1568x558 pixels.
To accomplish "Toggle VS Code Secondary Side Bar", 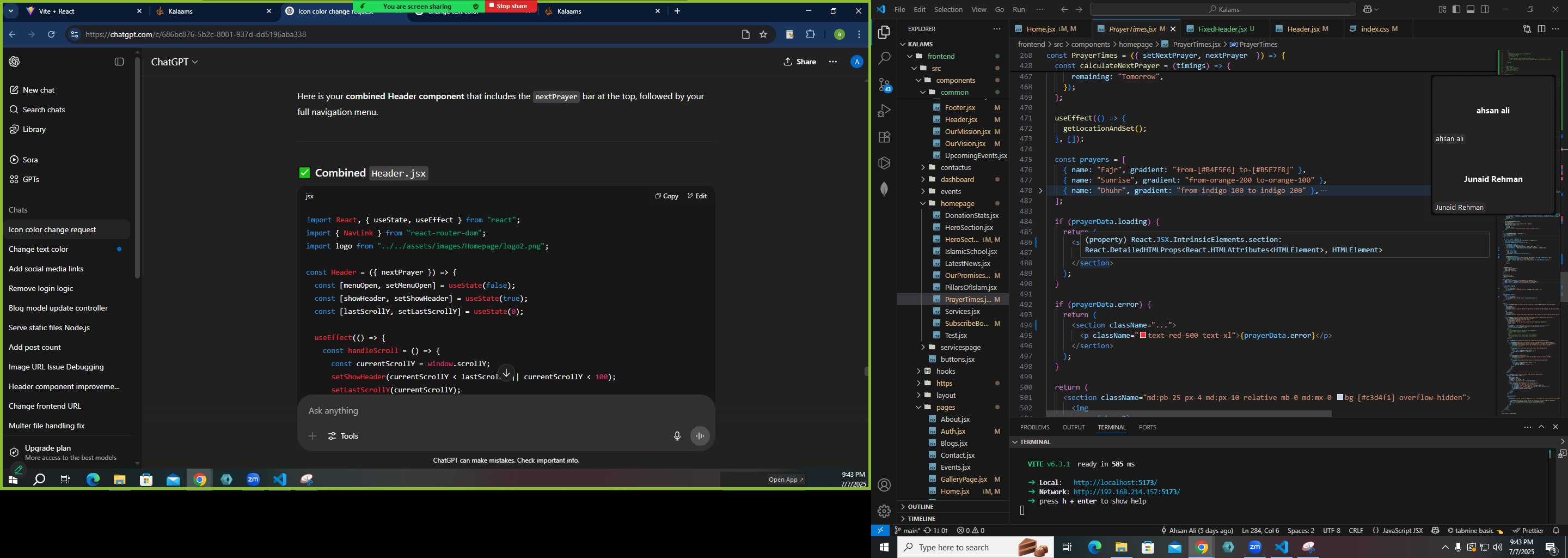I will [x=1485, y=10].
